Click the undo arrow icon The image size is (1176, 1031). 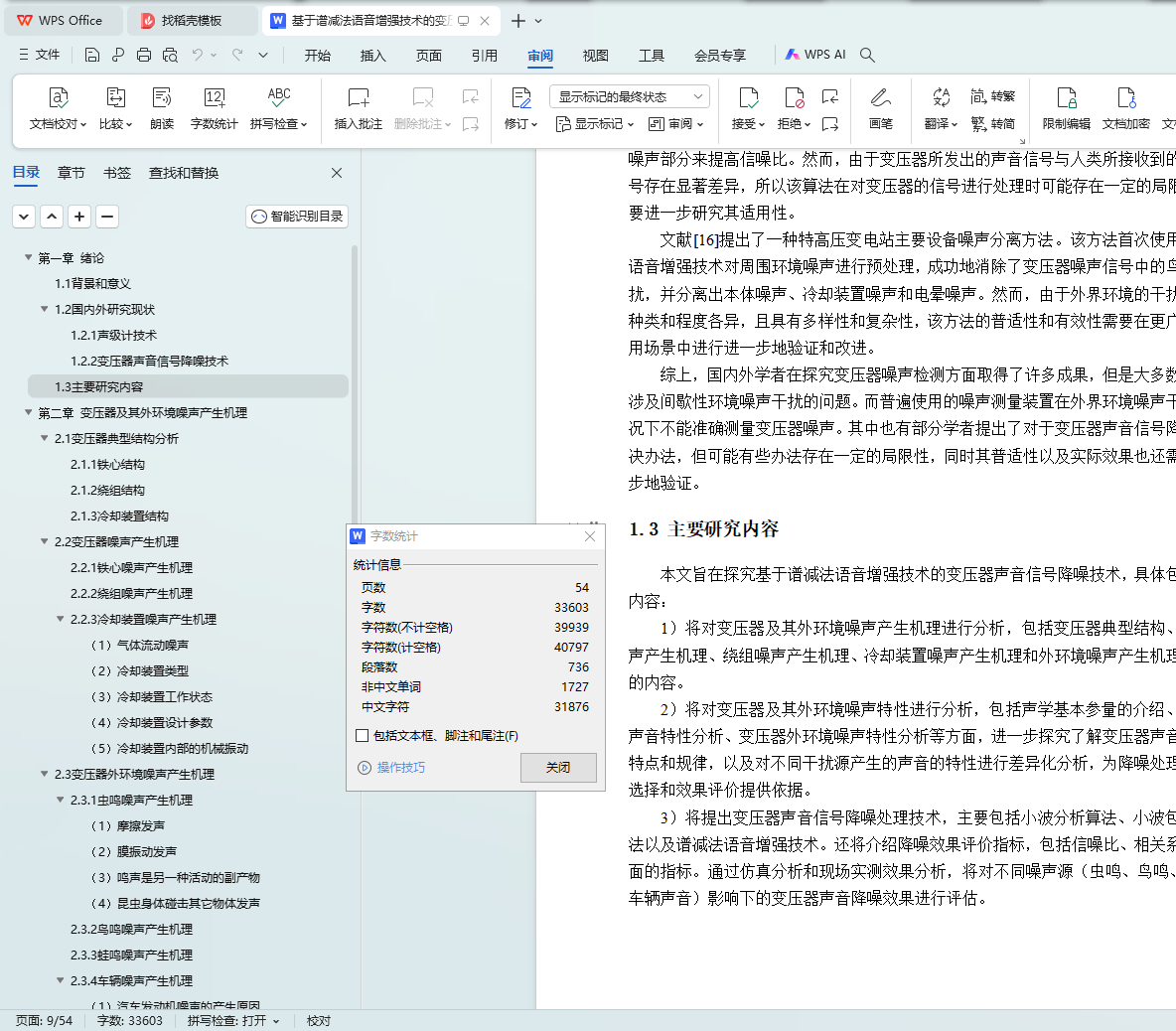(x=198, y=55)
